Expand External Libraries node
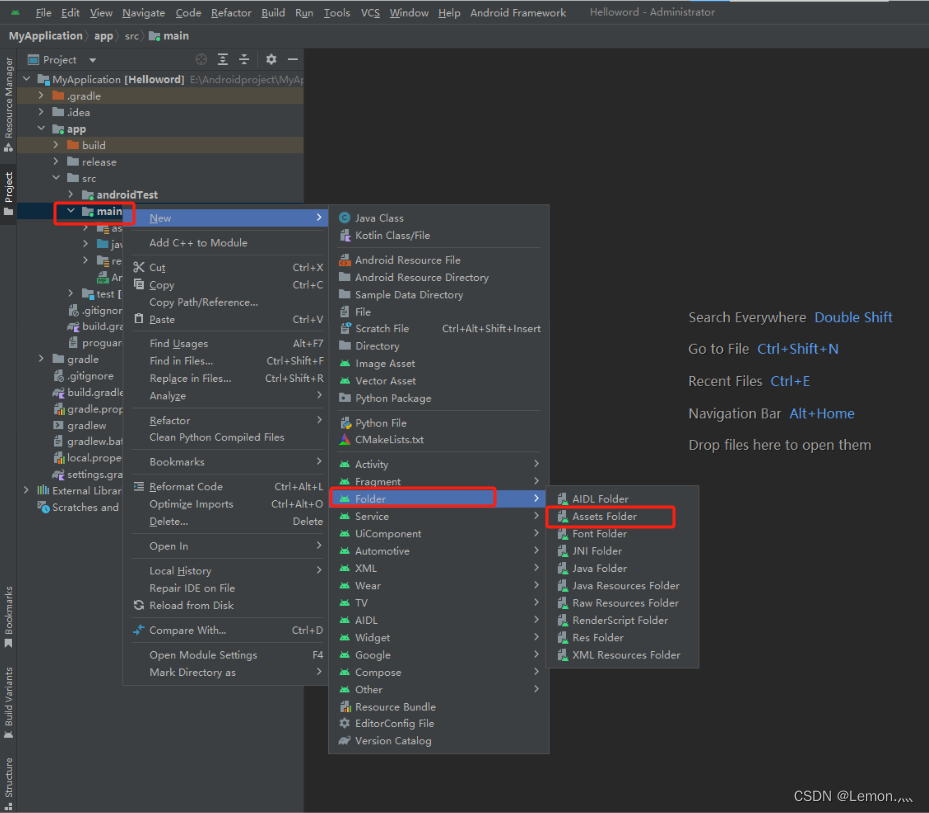Image resolution: width=929 pixels, height=813 pixels. coord(26,491)
